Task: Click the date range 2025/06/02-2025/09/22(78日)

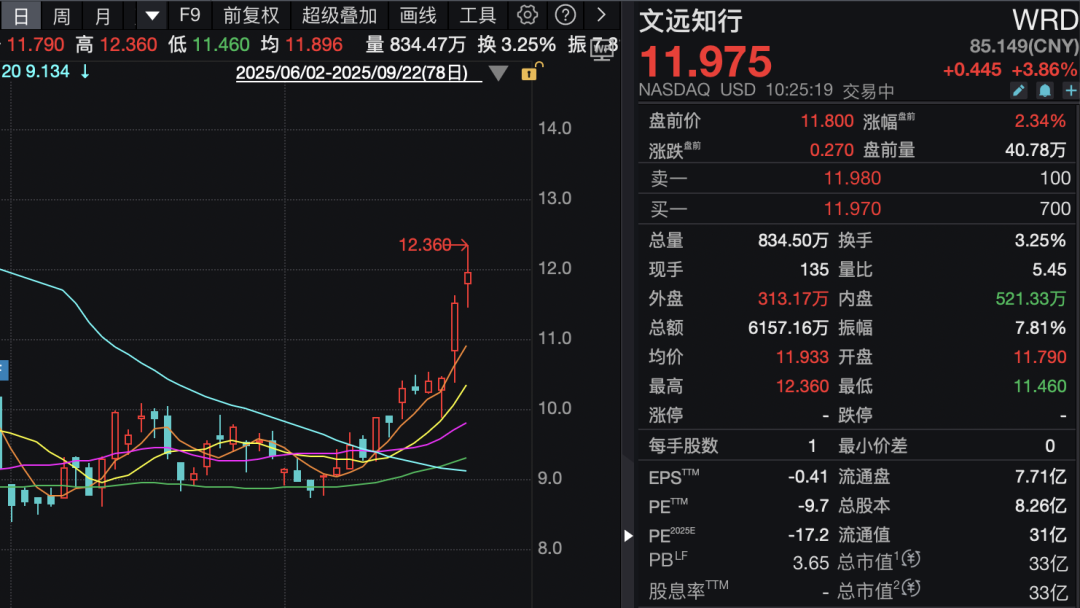Action: tap(352, 73)
